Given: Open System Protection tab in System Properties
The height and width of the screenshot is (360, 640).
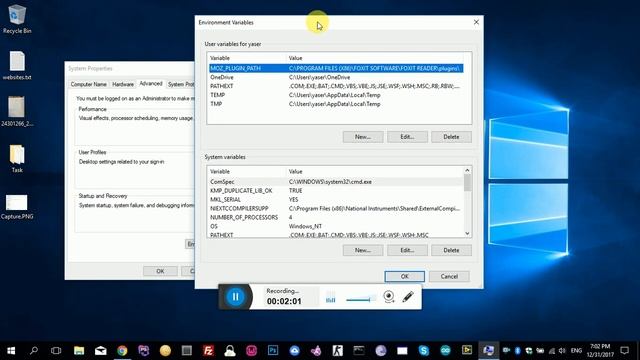Looking at the screenshot, I should [180, 84].
